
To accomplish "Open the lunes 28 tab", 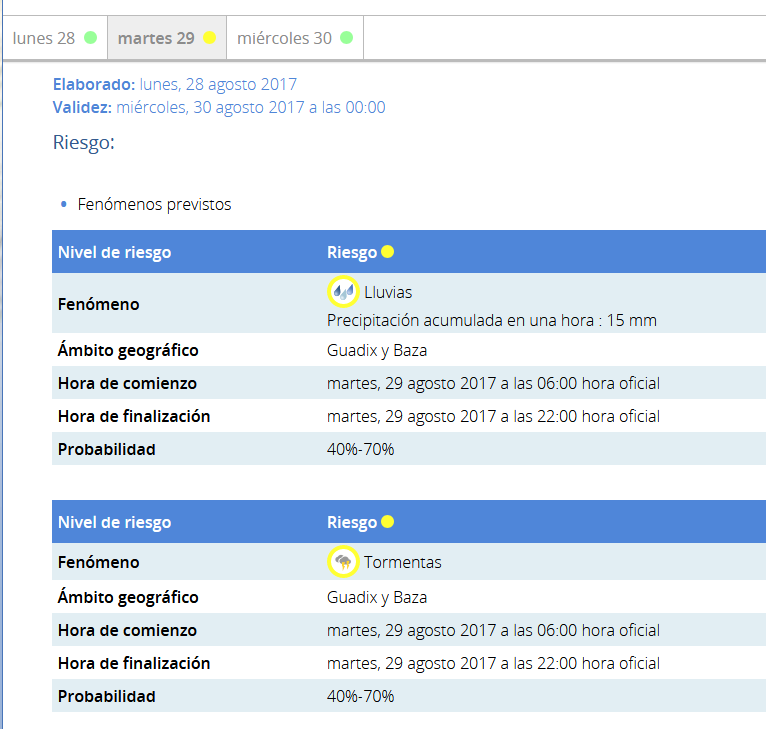I will pos(44,38).
